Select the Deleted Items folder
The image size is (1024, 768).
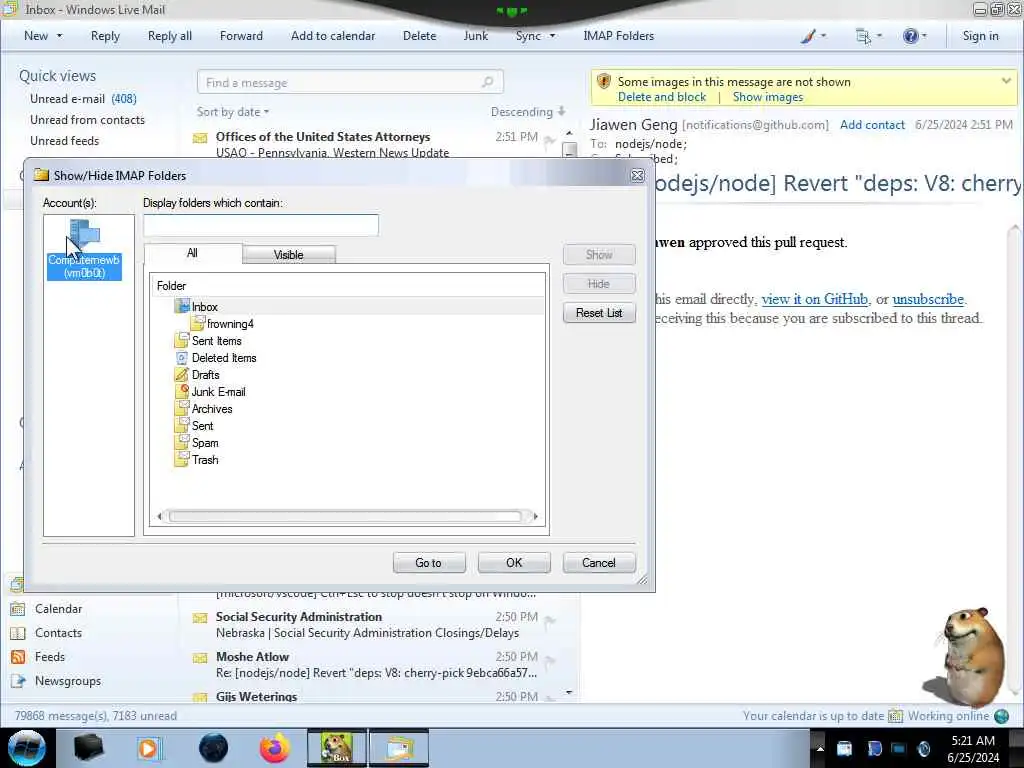click(223, 358)
